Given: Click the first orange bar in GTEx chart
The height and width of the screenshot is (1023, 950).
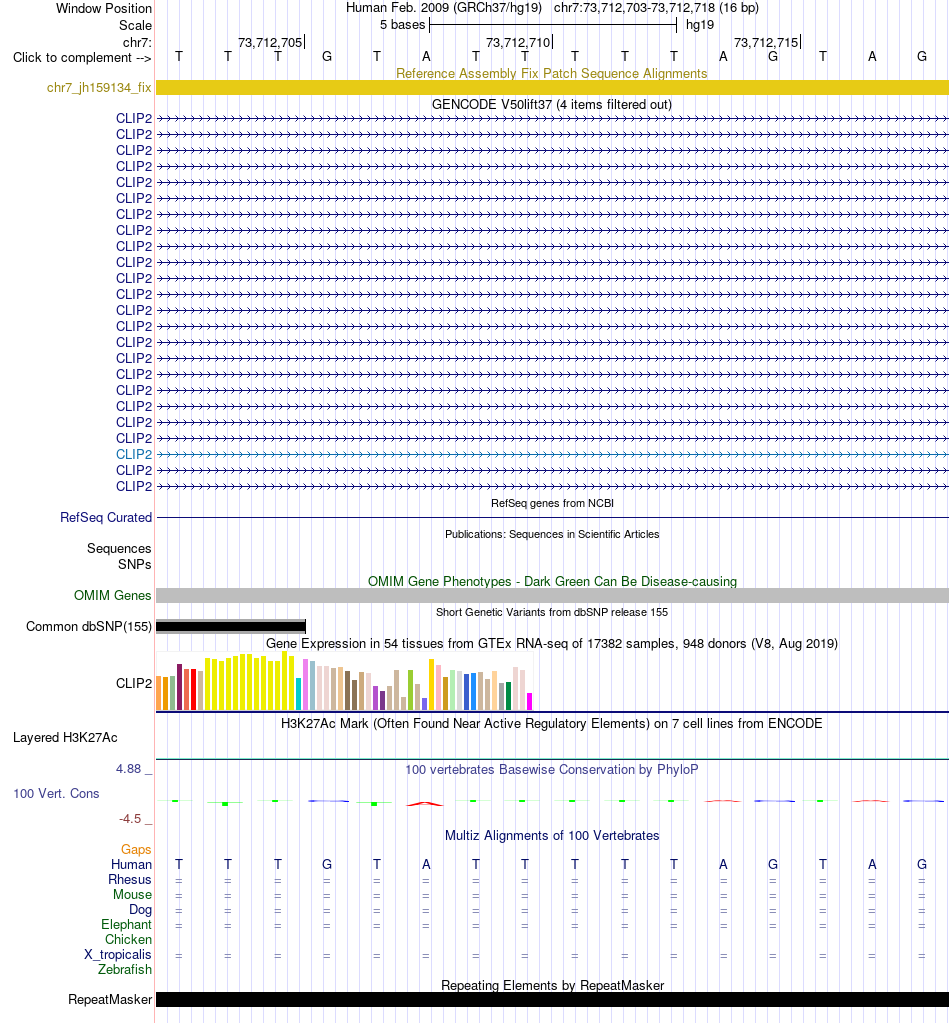Looking at the screenshot, I should [x=159, y=693].
